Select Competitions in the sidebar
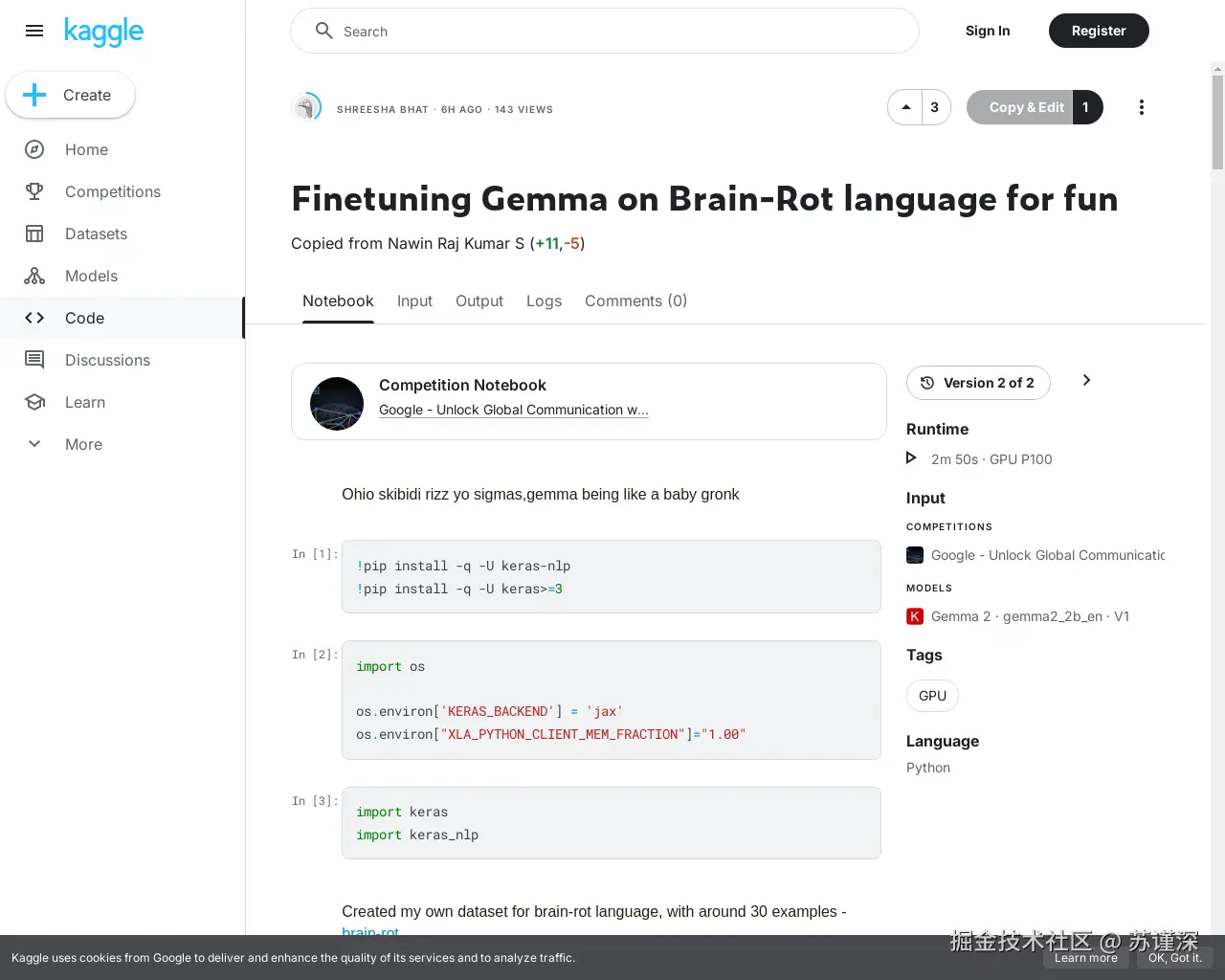The width and height of the screenshot is (1225, 980). [x=113, y=191]
